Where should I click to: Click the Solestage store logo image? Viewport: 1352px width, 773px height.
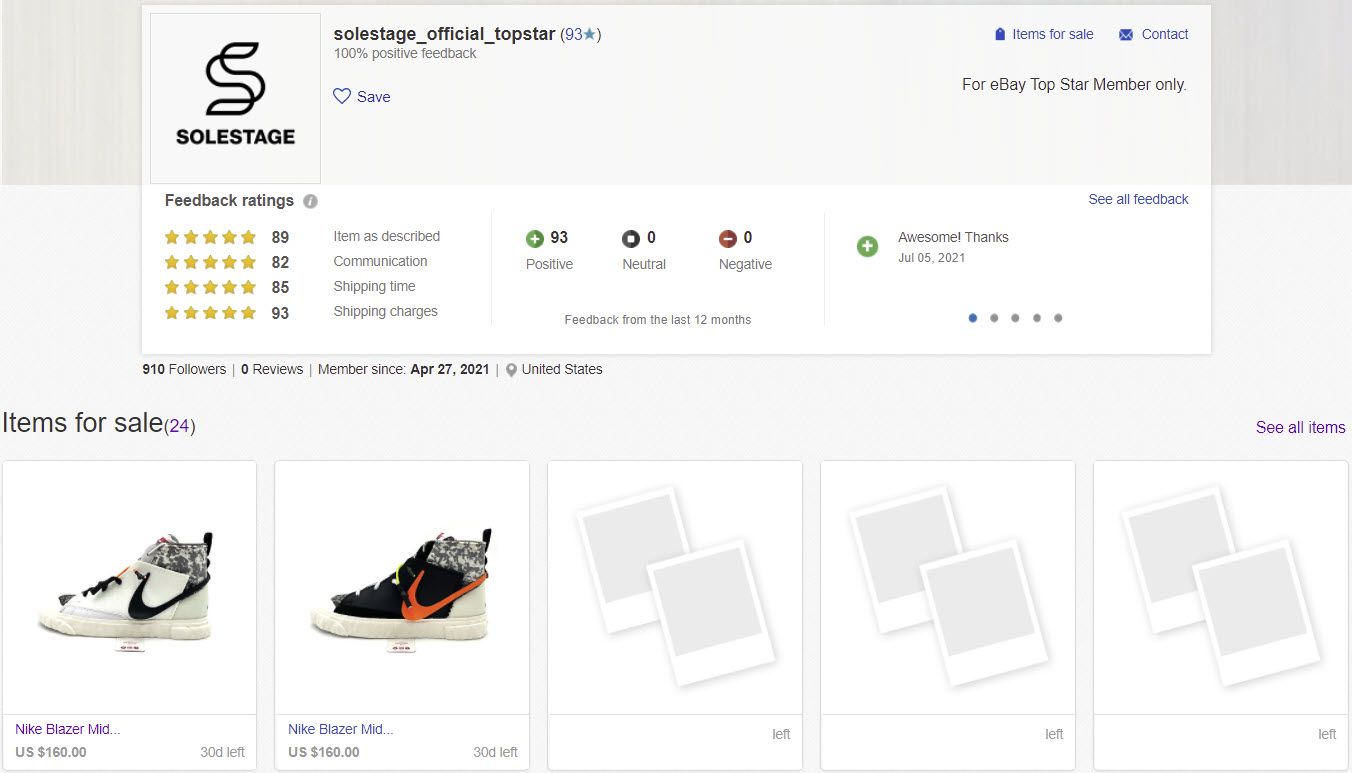pos(235,98)
